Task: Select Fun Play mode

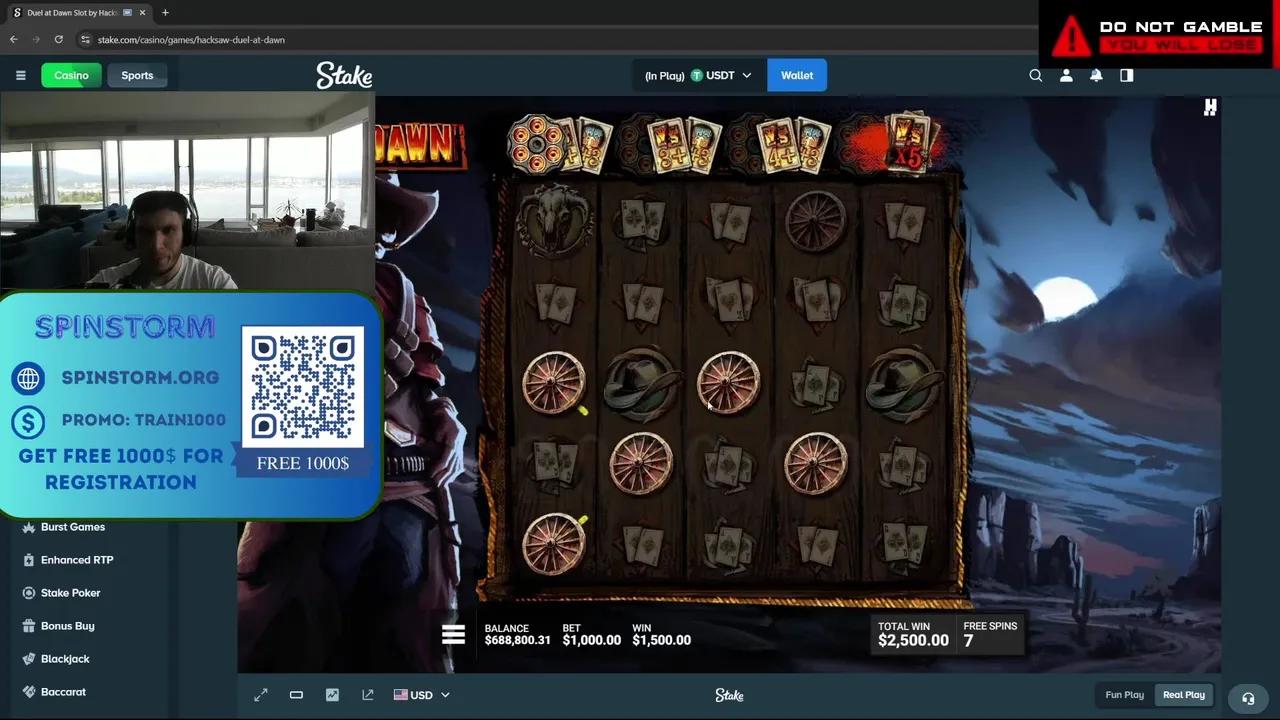Action: tap(1125, 695)
